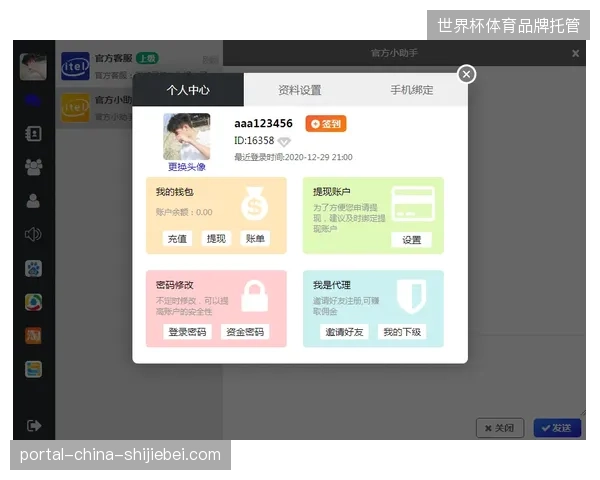Open the chat messages icon in the sidebar
Viewport: 600px width, 480px height.
coord(33,101)
